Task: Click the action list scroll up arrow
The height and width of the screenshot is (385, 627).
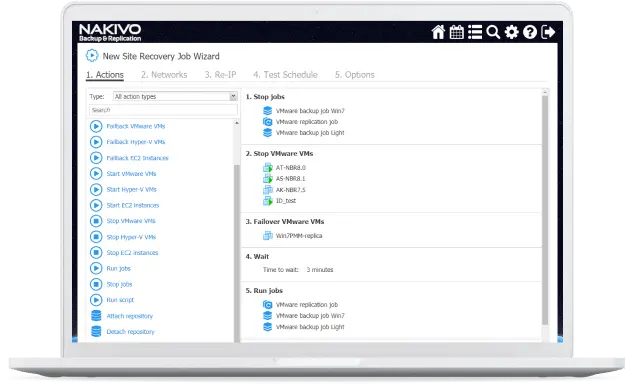Action: [237, 123]
